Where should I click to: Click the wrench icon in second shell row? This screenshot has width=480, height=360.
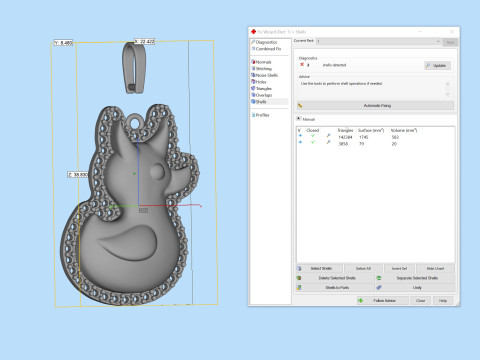click(328, 142)
